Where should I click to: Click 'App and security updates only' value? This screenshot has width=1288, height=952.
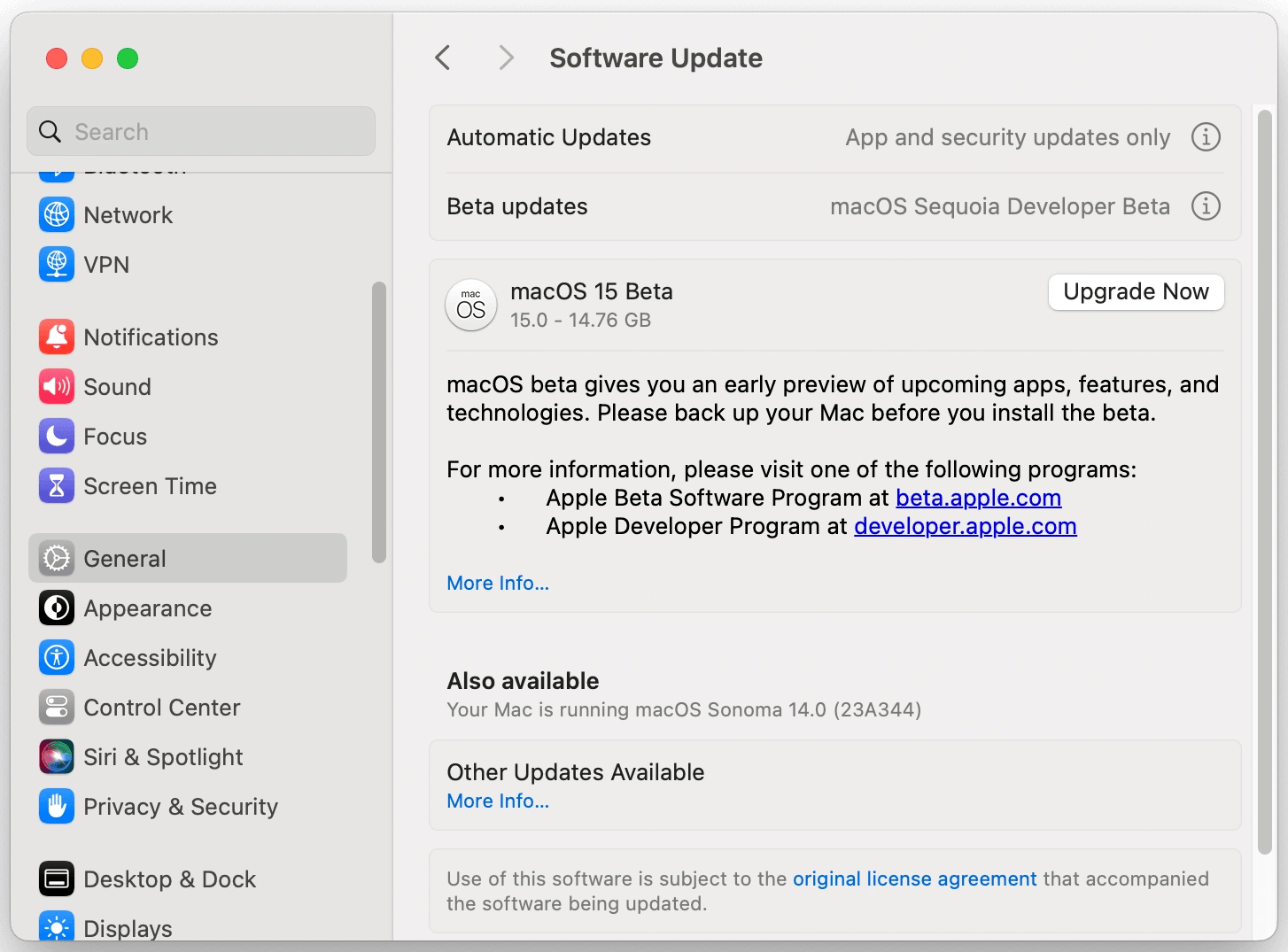(x=1008, y=137)
